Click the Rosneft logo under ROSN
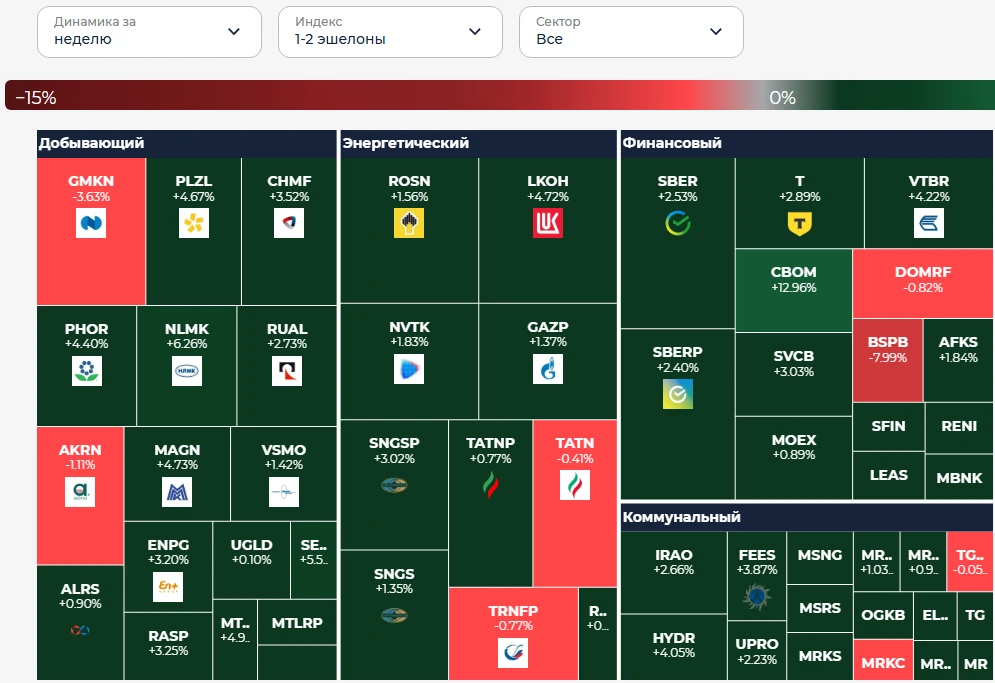 click(x=409, y=223)
